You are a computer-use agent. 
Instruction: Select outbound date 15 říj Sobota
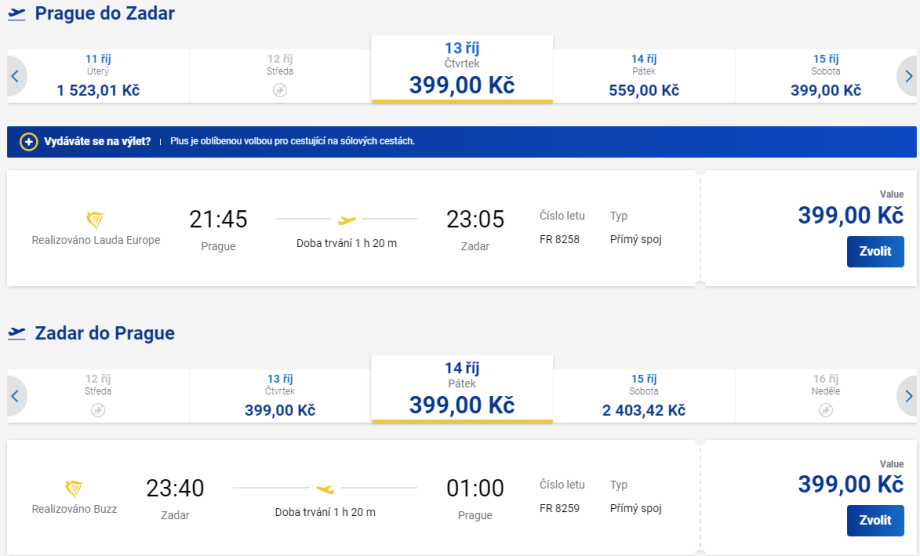(825, 76)
